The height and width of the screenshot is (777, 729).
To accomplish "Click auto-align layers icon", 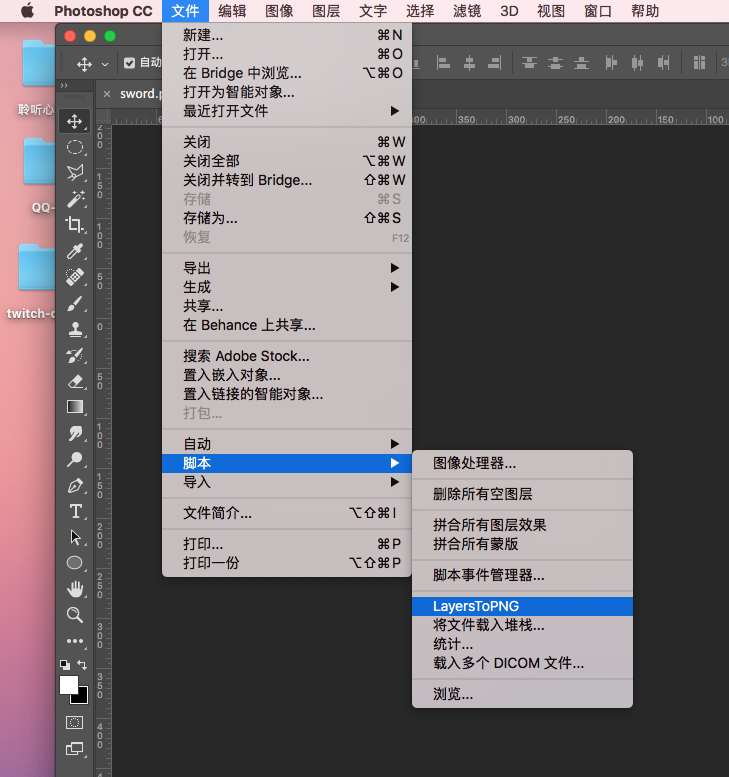I will point(699,63).
